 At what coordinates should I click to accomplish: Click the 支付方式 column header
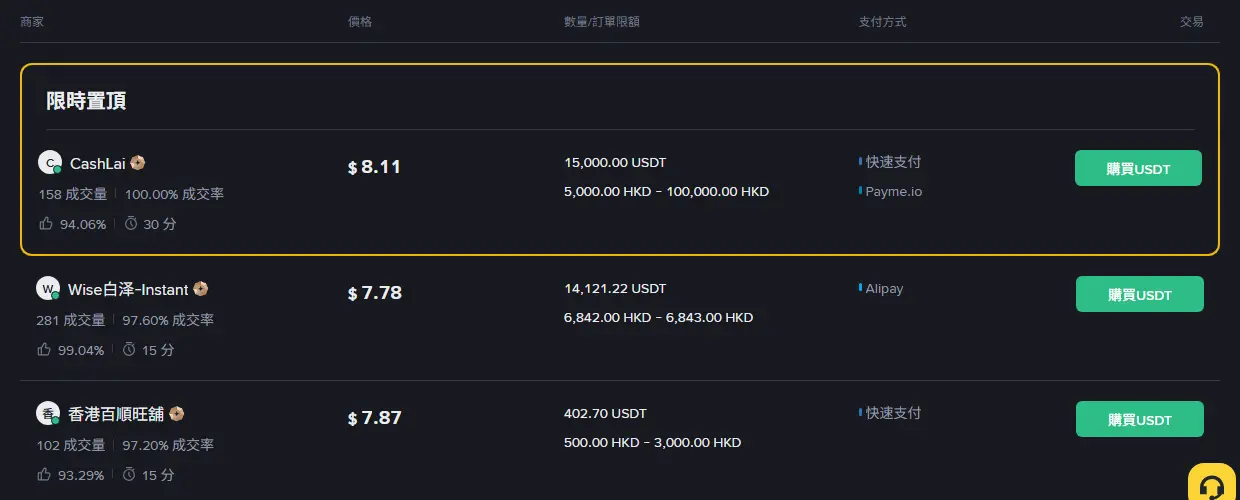[883, 21]
